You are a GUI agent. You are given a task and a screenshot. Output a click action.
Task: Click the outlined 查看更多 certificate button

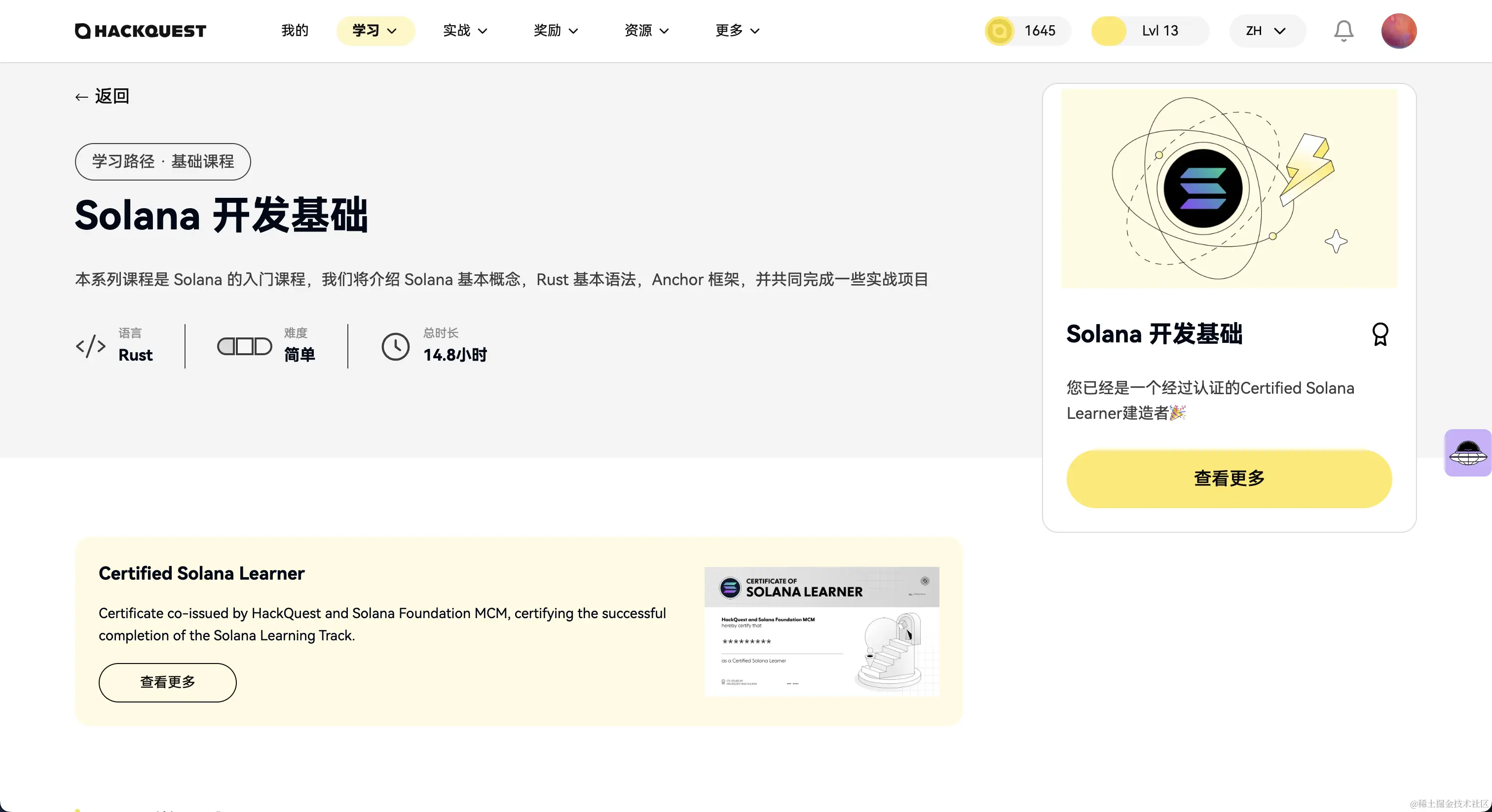point(167,682)
